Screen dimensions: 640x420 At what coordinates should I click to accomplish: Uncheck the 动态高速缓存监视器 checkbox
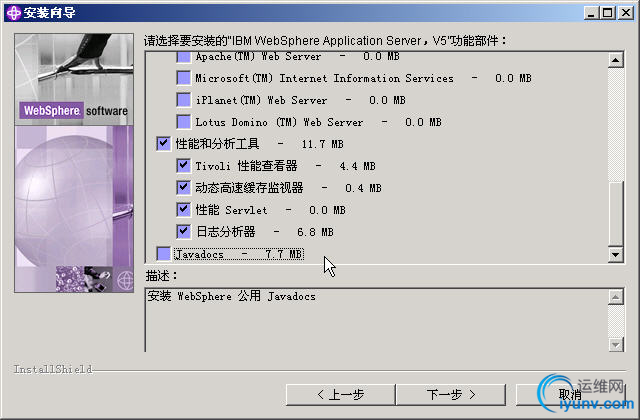coord(184,188)
